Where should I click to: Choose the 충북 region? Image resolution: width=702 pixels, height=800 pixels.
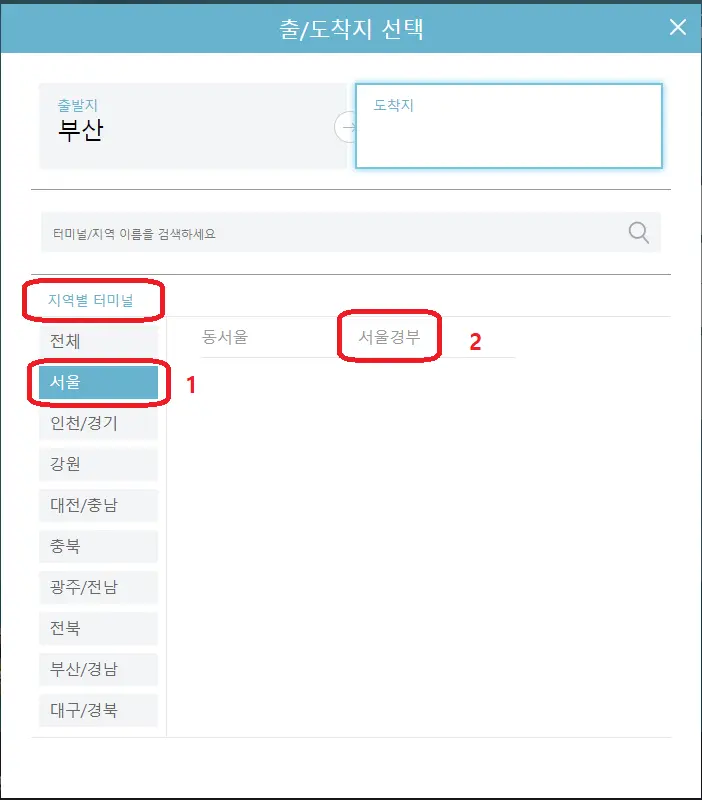tap(98, 546)
